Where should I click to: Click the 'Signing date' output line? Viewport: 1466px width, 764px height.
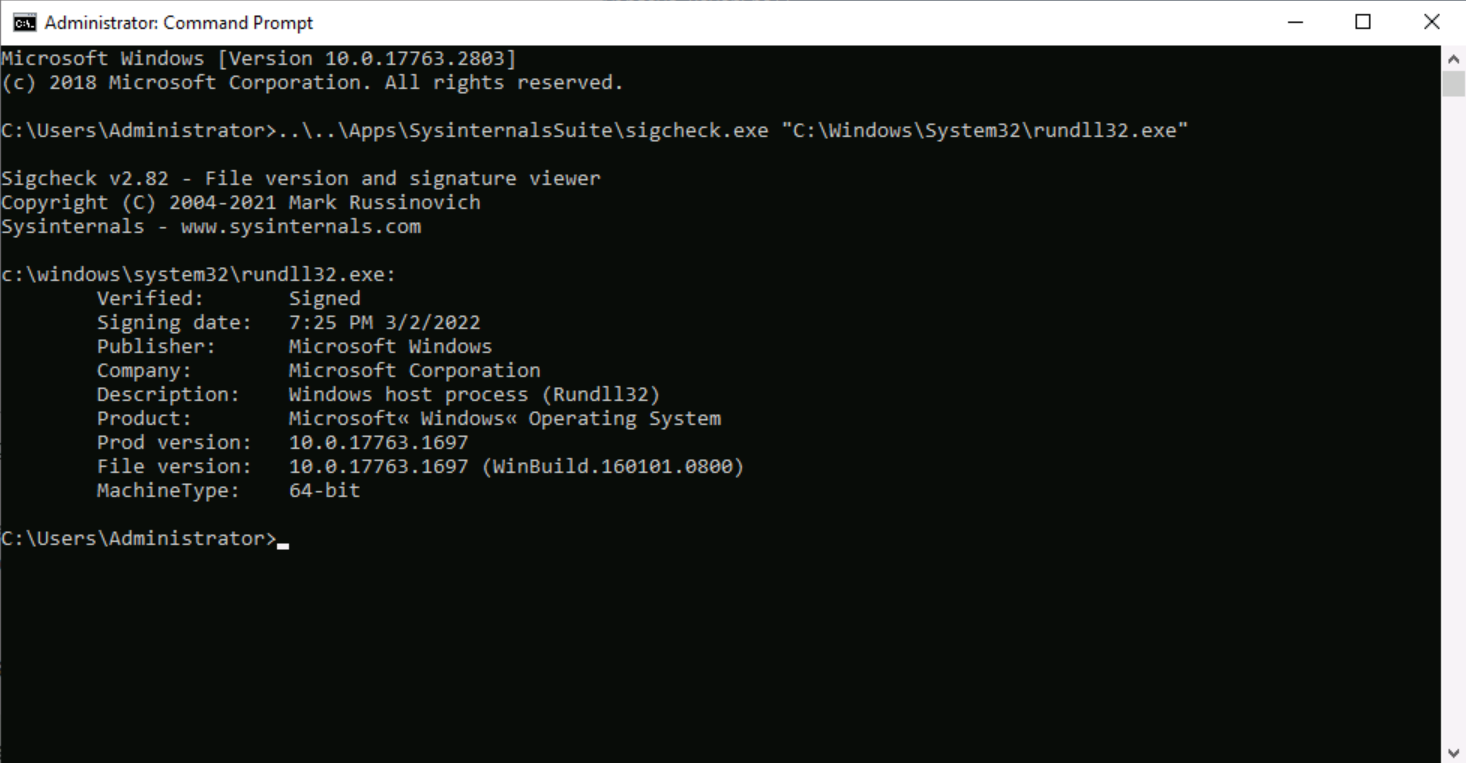[x=288, y=321]
